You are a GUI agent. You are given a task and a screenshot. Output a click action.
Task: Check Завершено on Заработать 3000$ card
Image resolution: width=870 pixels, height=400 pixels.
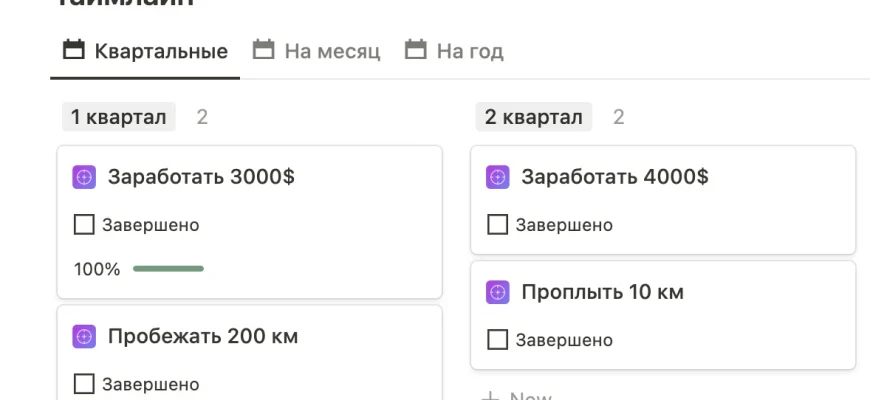[84, 225]
